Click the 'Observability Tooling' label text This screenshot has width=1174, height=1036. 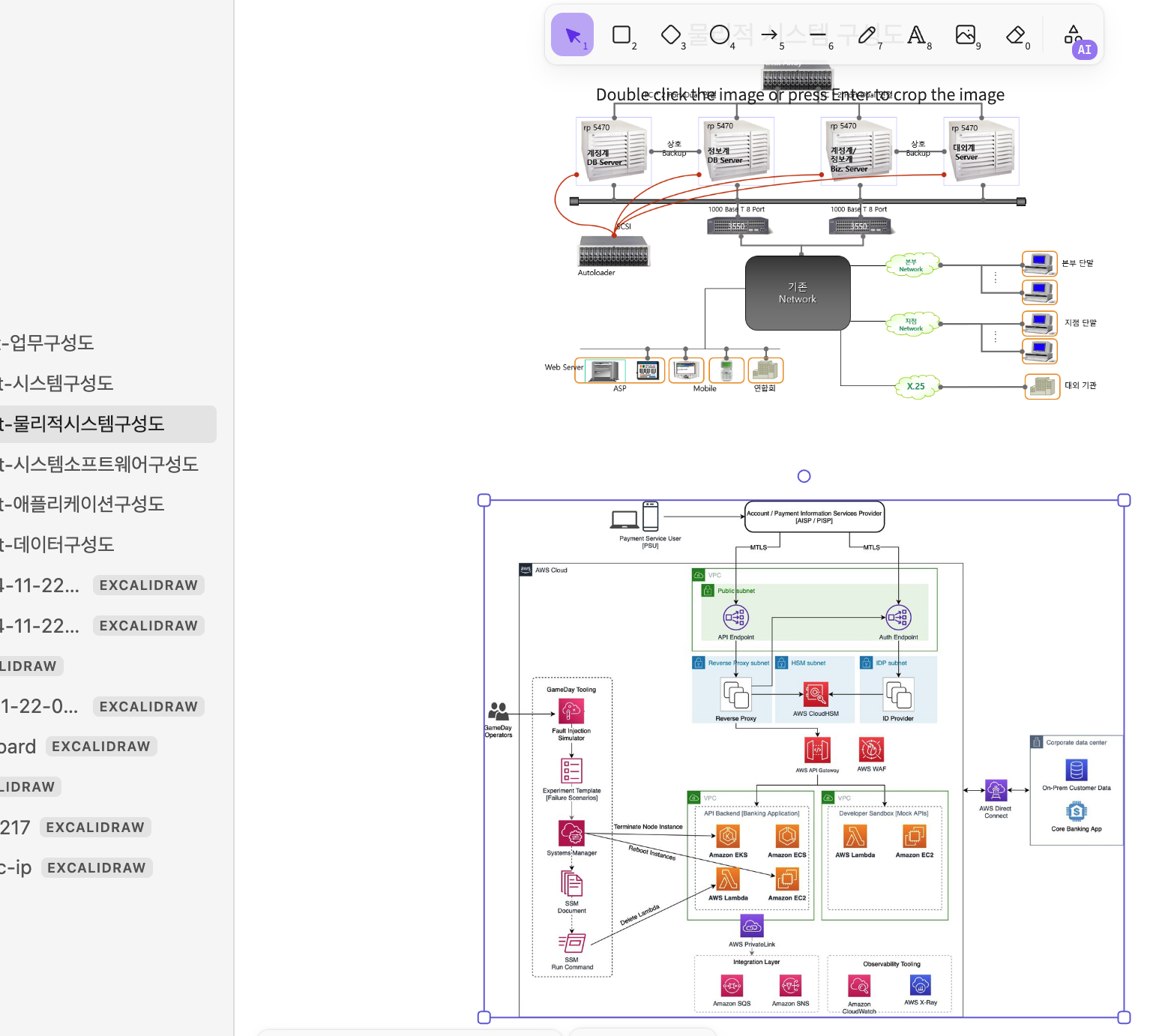[891, 965]
